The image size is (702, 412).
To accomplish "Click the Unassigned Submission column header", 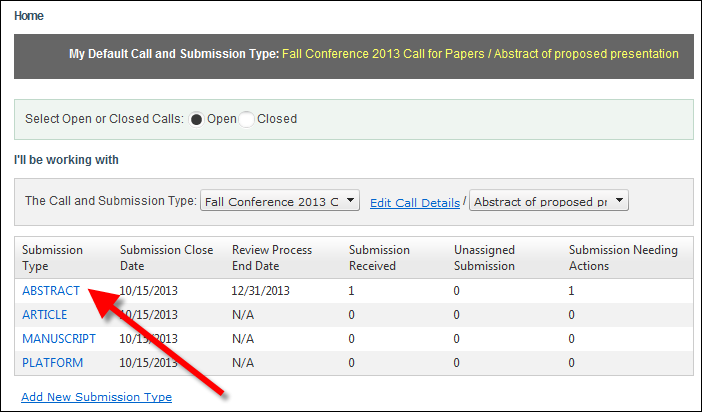I will click(484, 258).
